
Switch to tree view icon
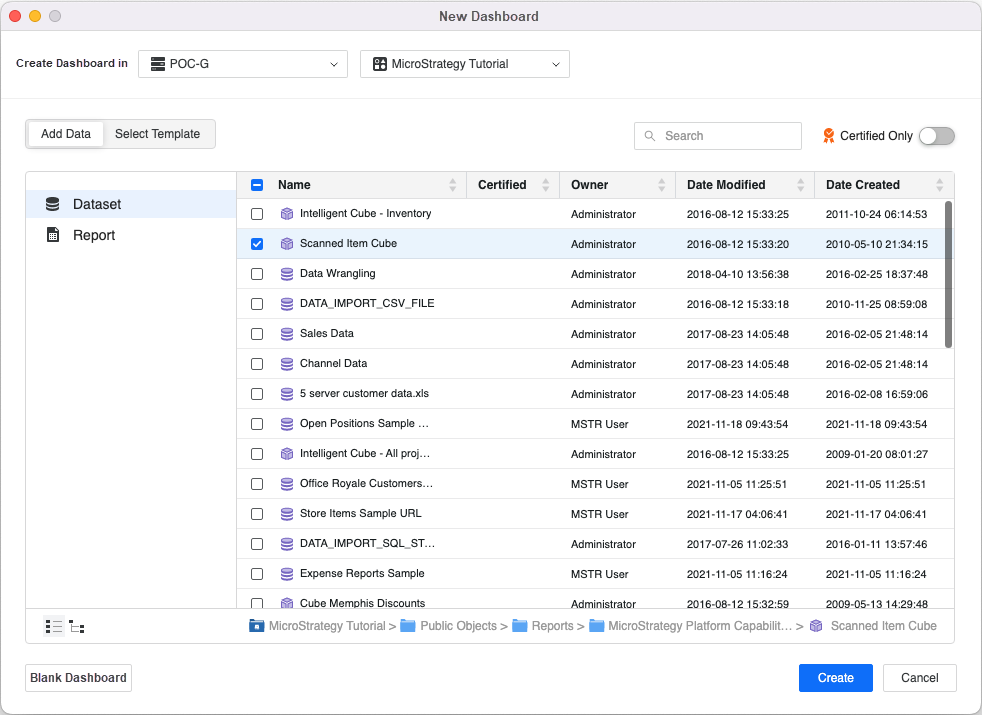[77, 627]
